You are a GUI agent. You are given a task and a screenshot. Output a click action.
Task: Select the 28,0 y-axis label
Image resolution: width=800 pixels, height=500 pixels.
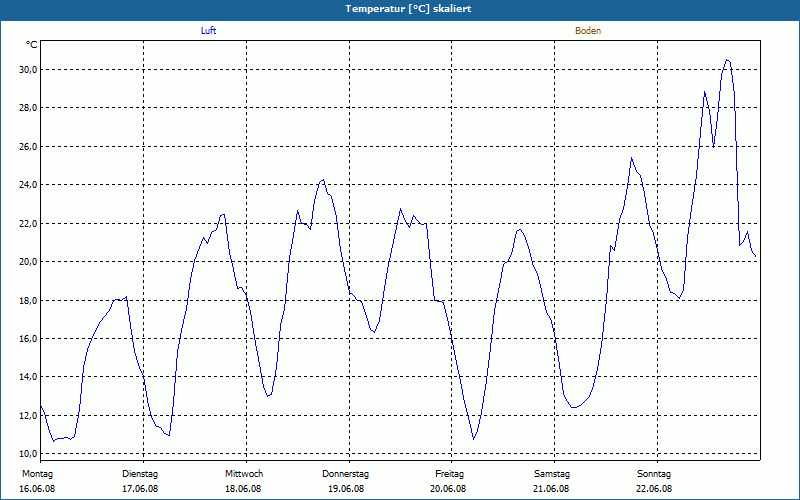tap(28, 108)
